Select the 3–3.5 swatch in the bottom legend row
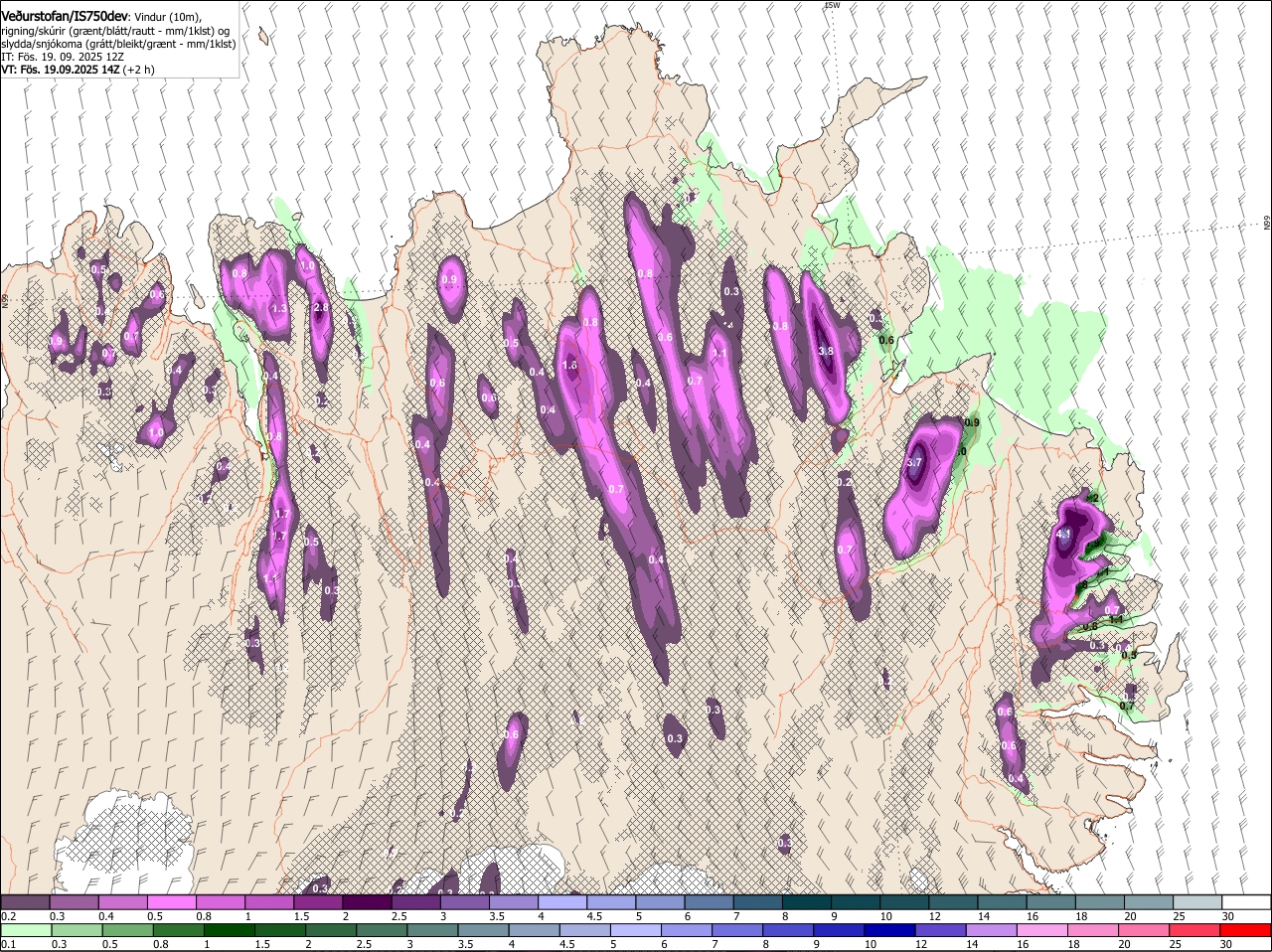1272x952 pixels. 432,930
